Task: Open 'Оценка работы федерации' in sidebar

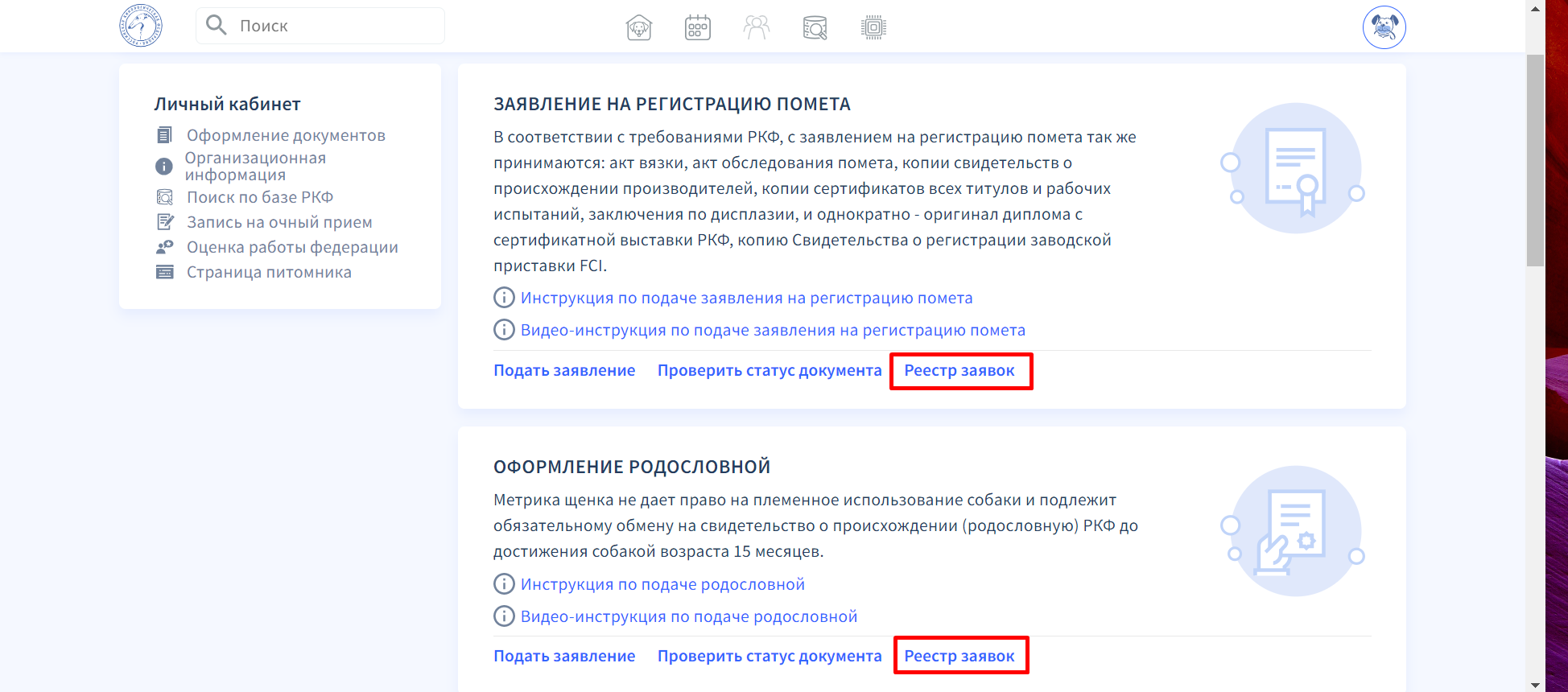Action: [292, 247]
